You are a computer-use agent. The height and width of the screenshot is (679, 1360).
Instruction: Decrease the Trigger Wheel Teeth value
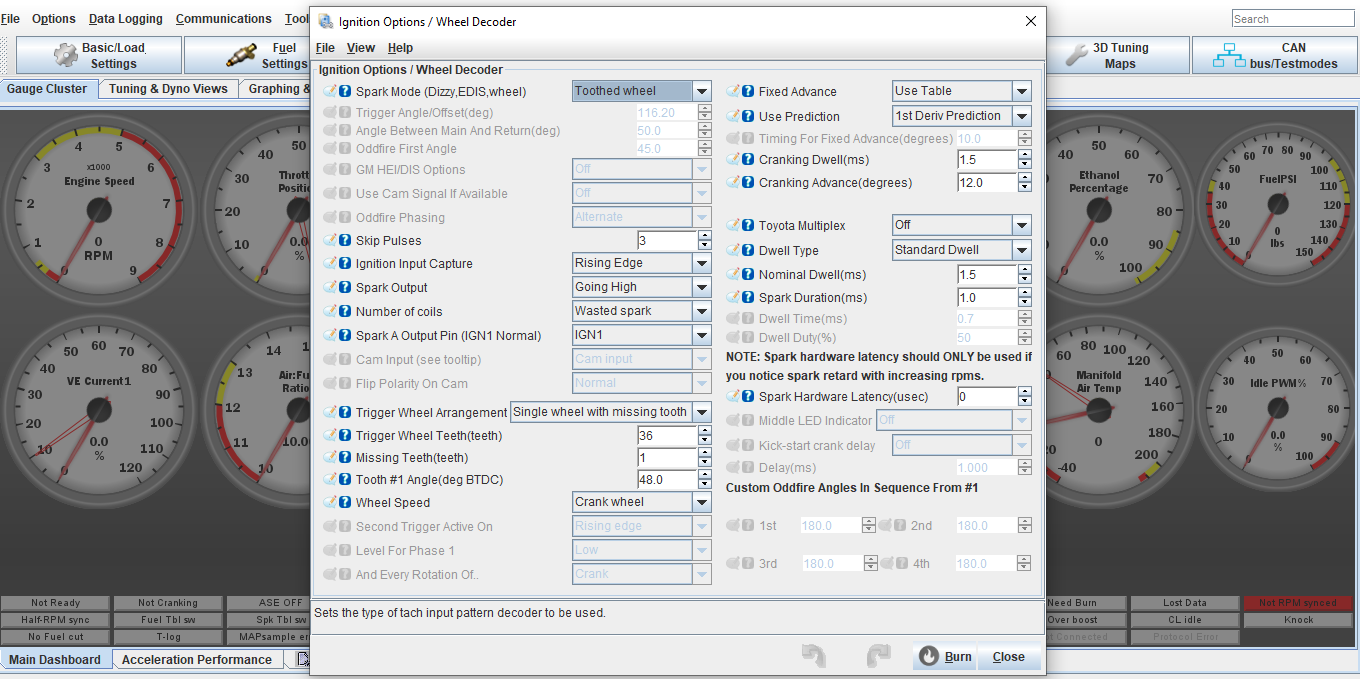coord(705,440)
